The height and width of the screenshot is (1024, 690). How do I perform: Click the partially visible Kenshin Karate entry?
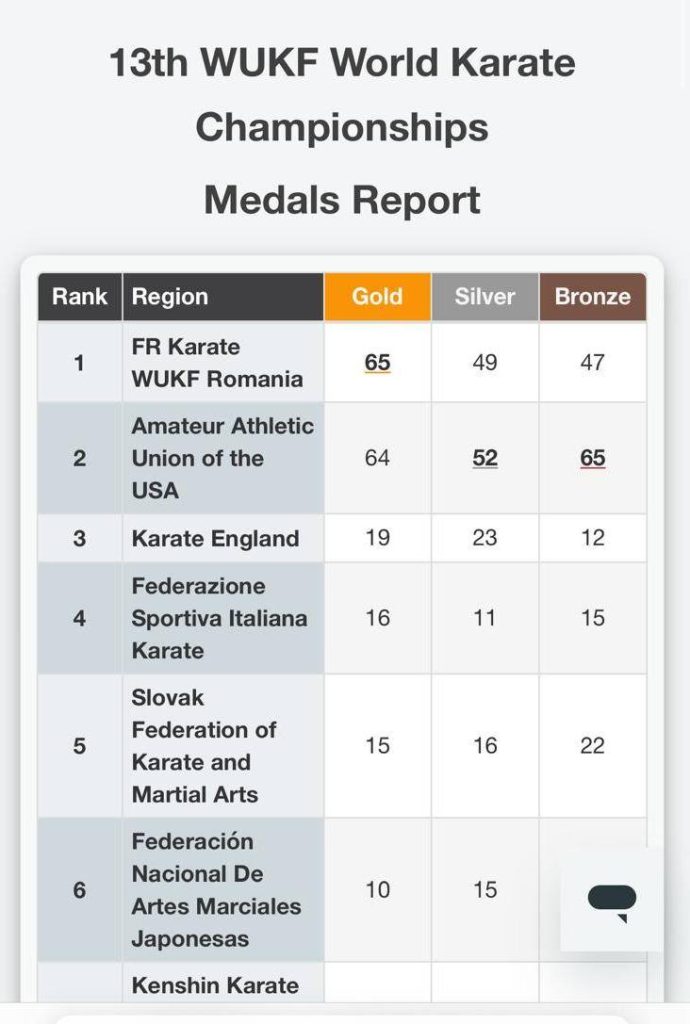215,985
